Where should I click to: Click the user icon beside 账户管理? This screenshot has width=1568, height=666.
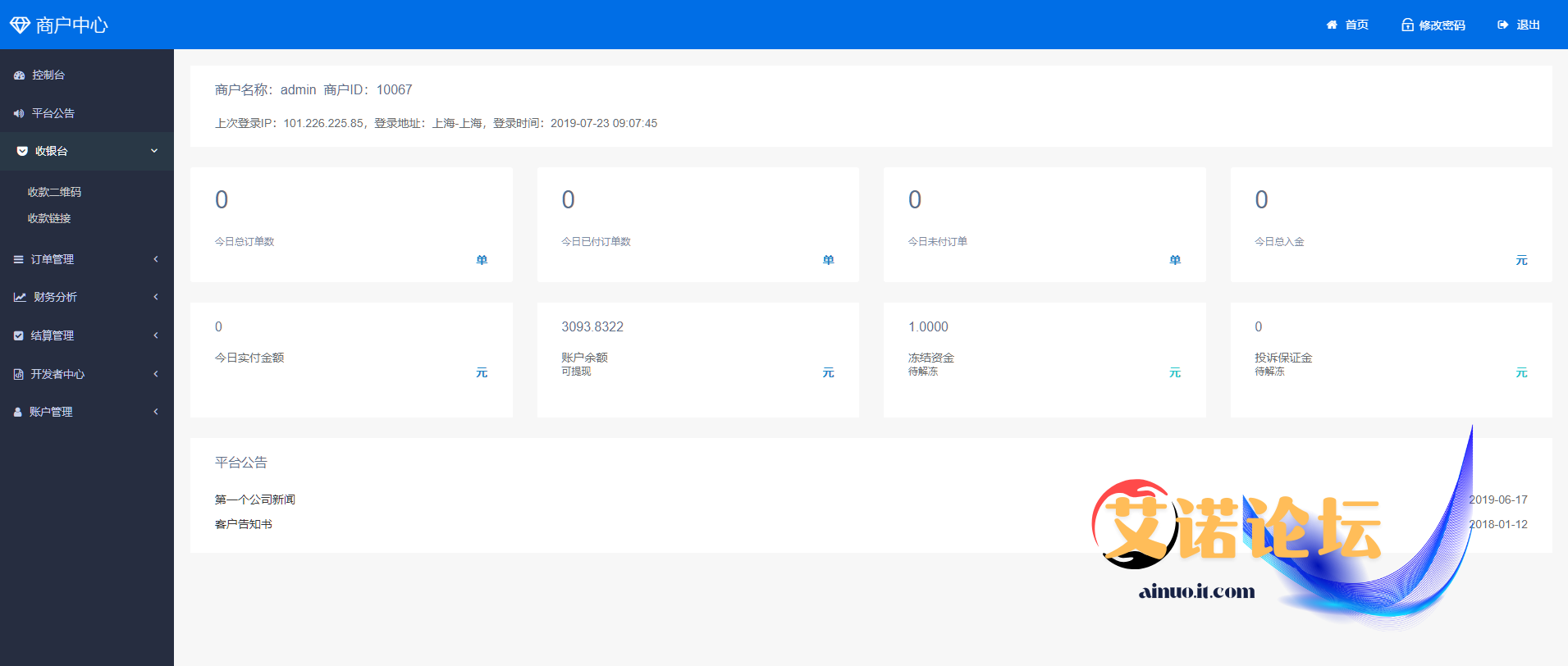(x=18, y=412)
